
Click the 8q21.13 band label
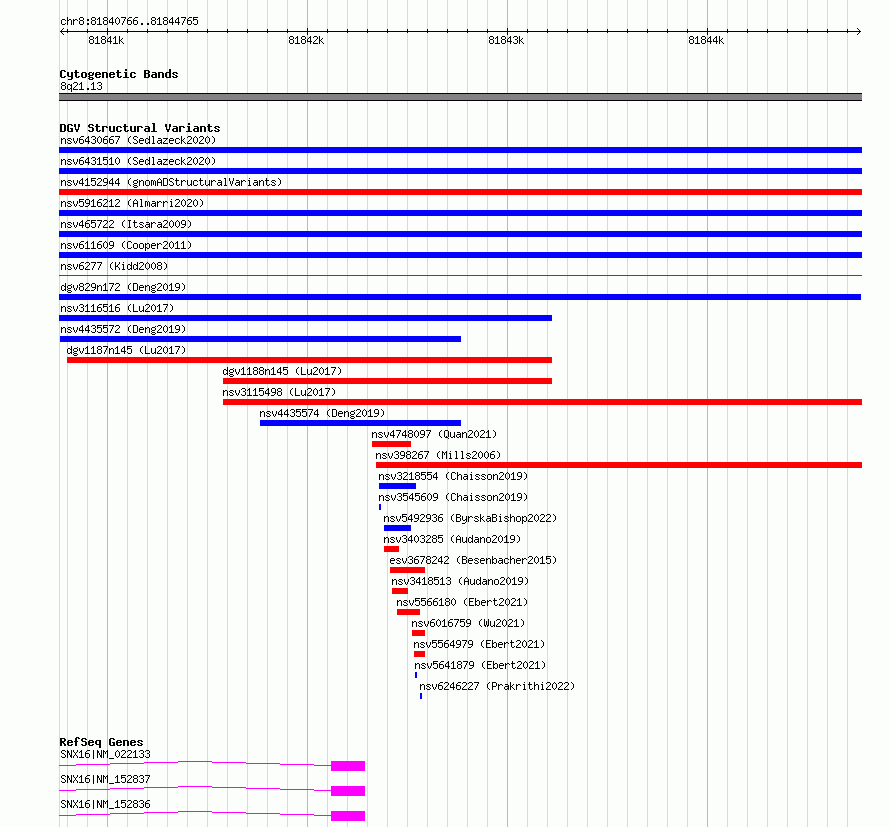pos(81,86)
